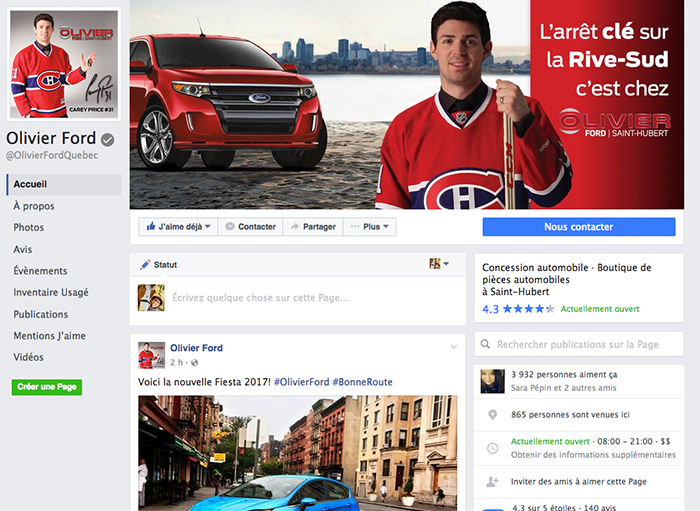Open the J'aime déjà dropdown
This screenshot has width=700, height=511.
(178, 227)
